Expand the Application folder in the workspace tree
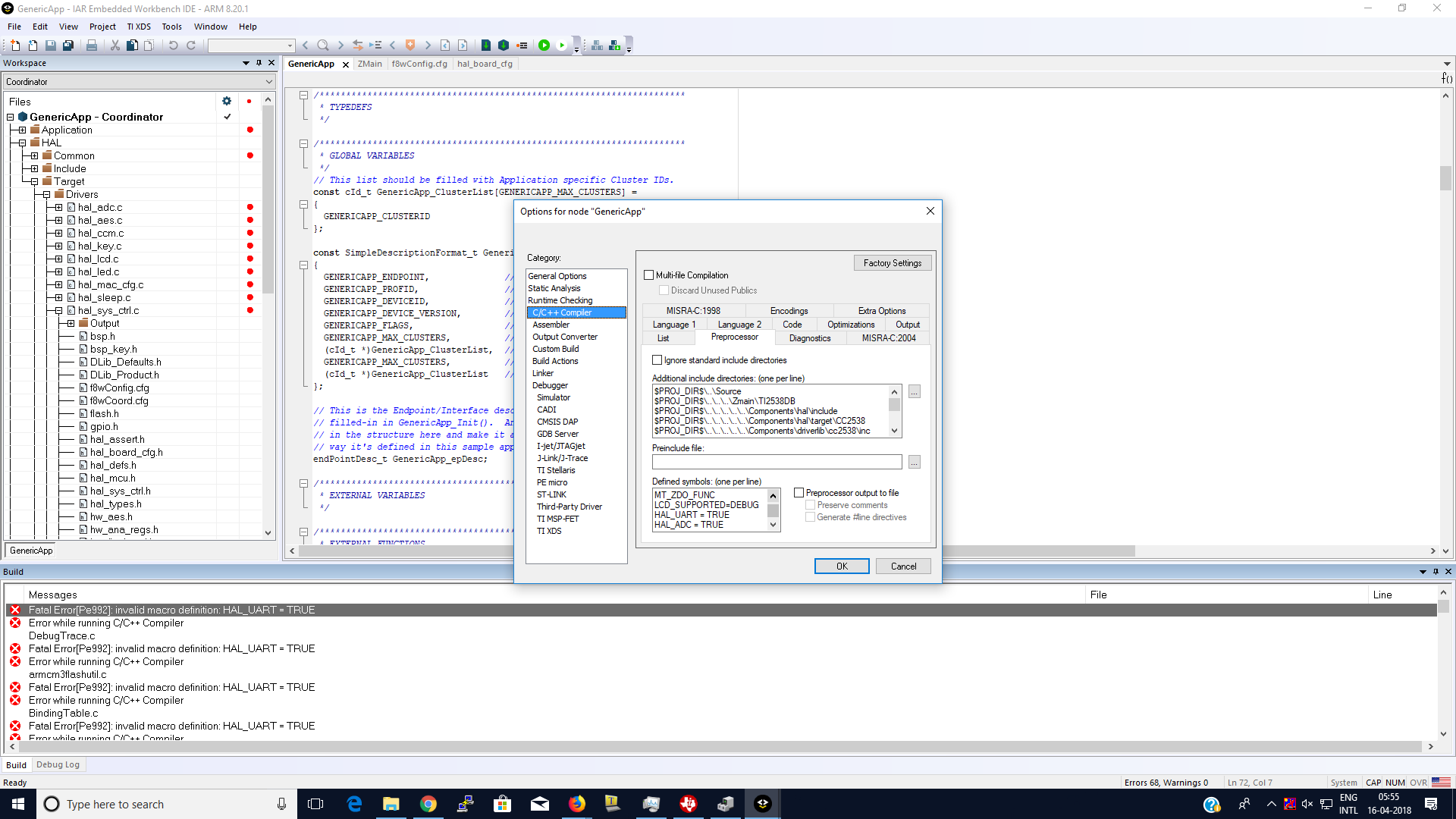Viewport: 1456px width, 819px height. [23, 130]
